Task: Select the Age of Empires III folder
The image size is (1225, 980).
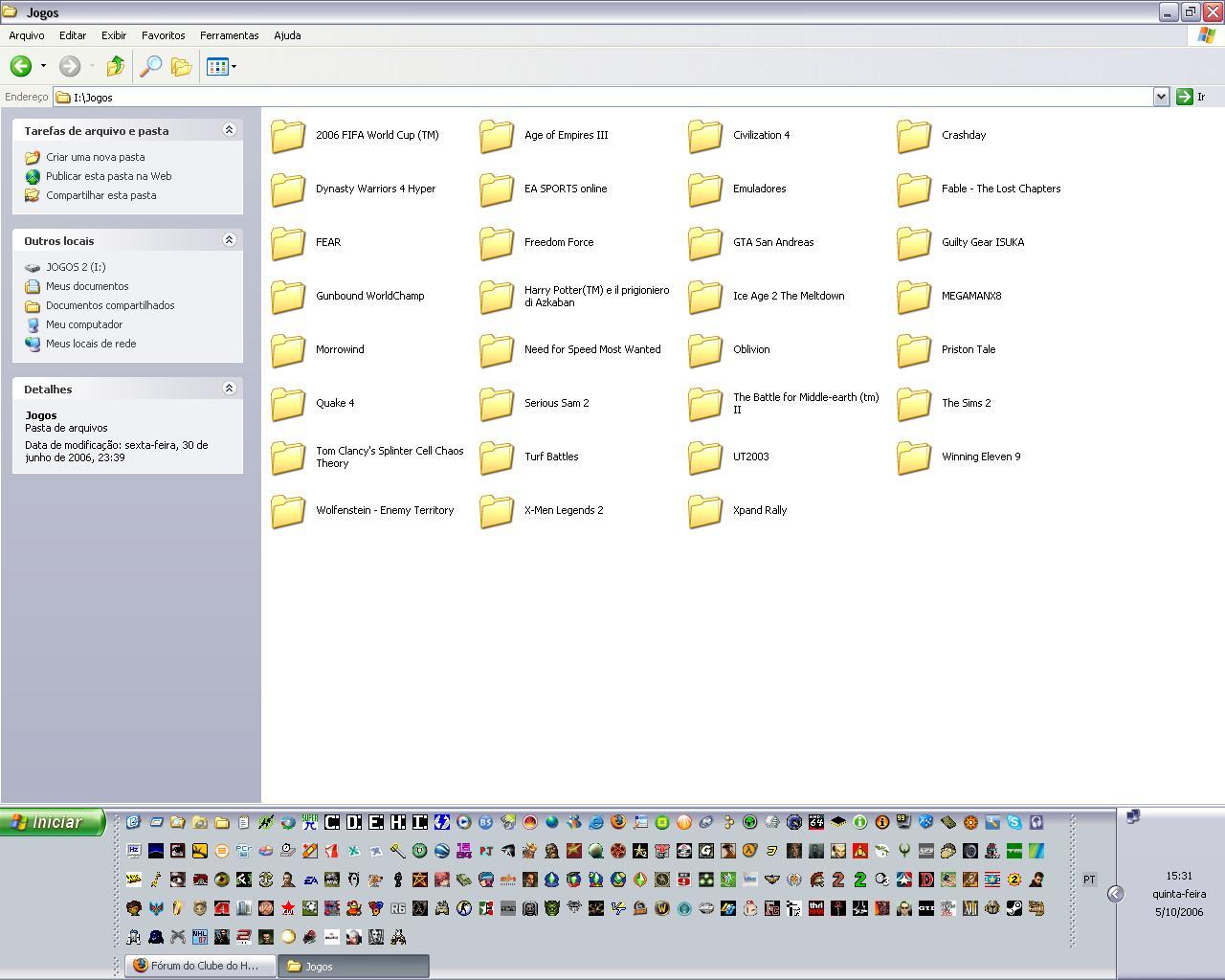Action: 545,136
